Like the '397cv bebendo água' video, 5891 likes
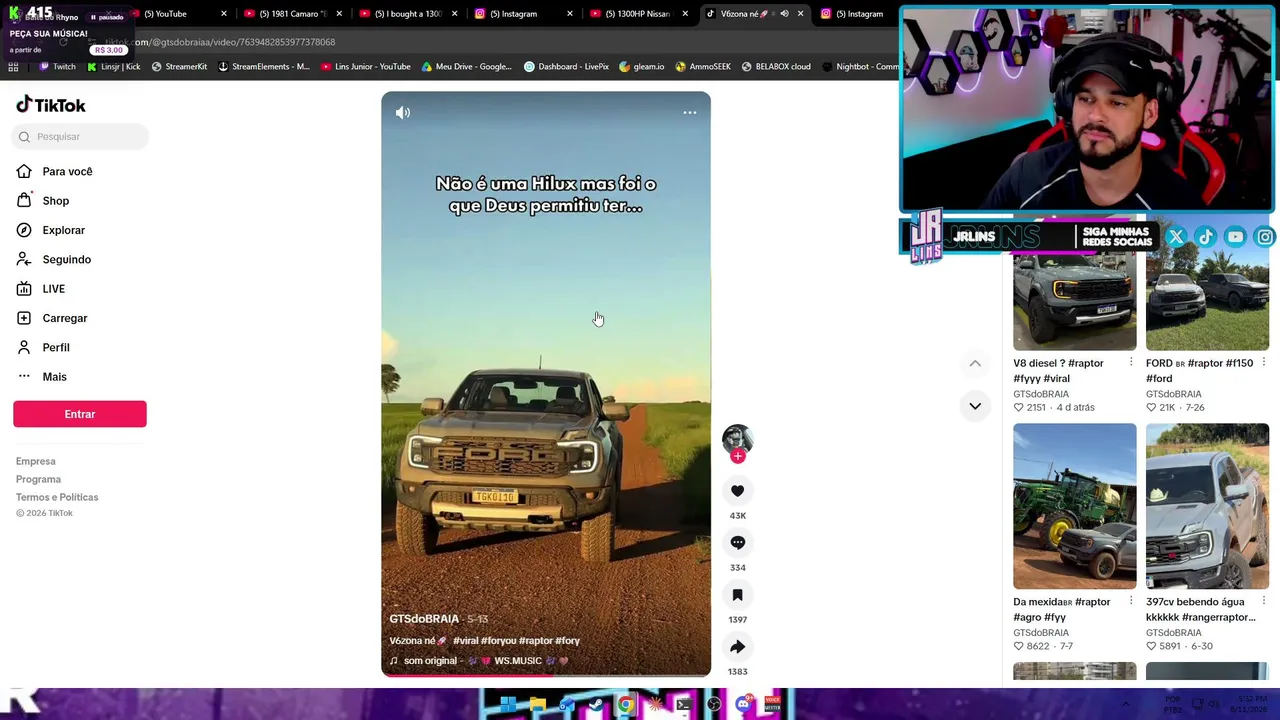1280x720 pixels. point(1152,647)
